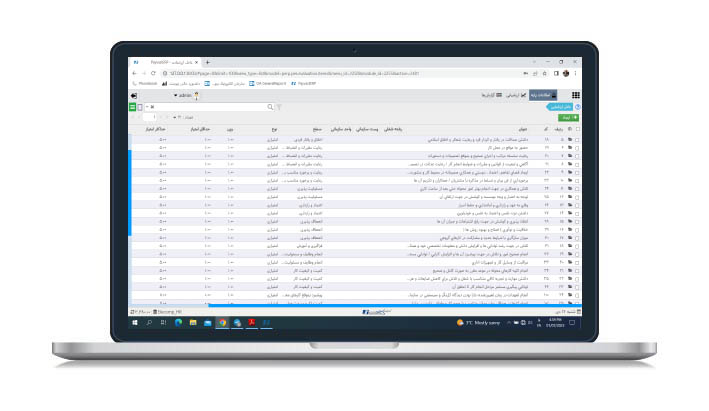Open the reports menu with list icon

[492, 95]
